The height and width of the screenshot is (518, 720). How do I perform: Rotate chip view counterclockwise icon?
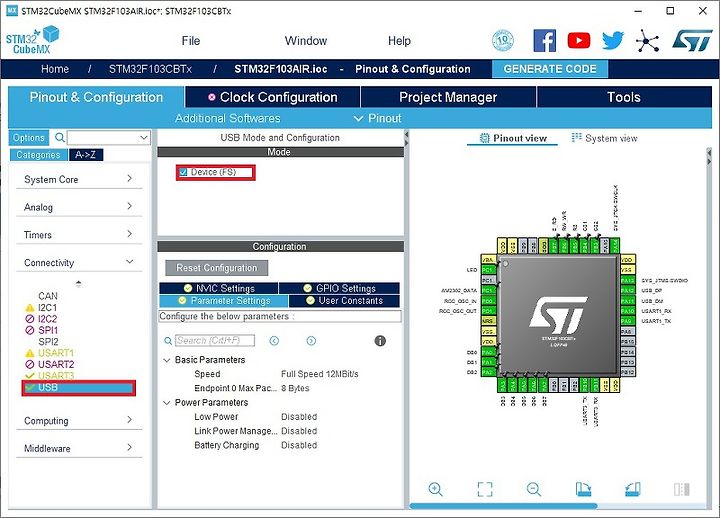(633, 489)
